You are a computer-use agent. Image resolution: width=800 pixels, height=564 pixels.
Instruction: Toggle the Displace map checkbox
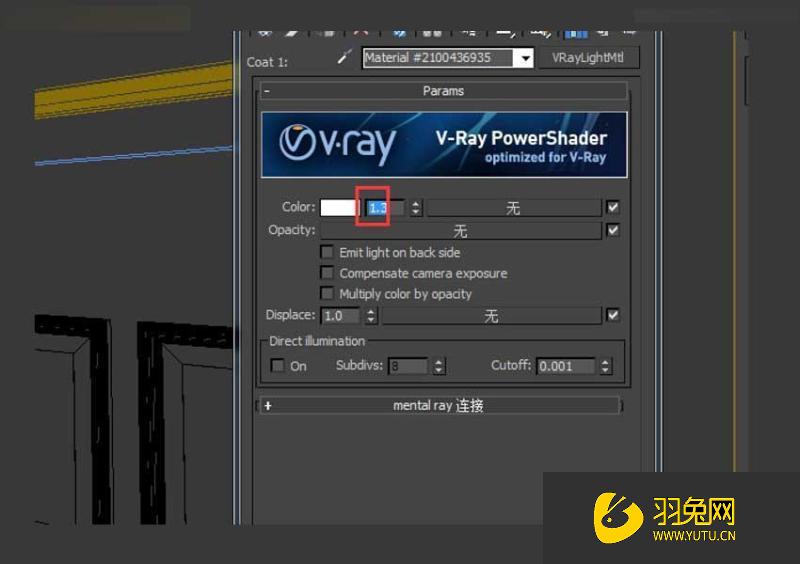click(x=613, y=315)
